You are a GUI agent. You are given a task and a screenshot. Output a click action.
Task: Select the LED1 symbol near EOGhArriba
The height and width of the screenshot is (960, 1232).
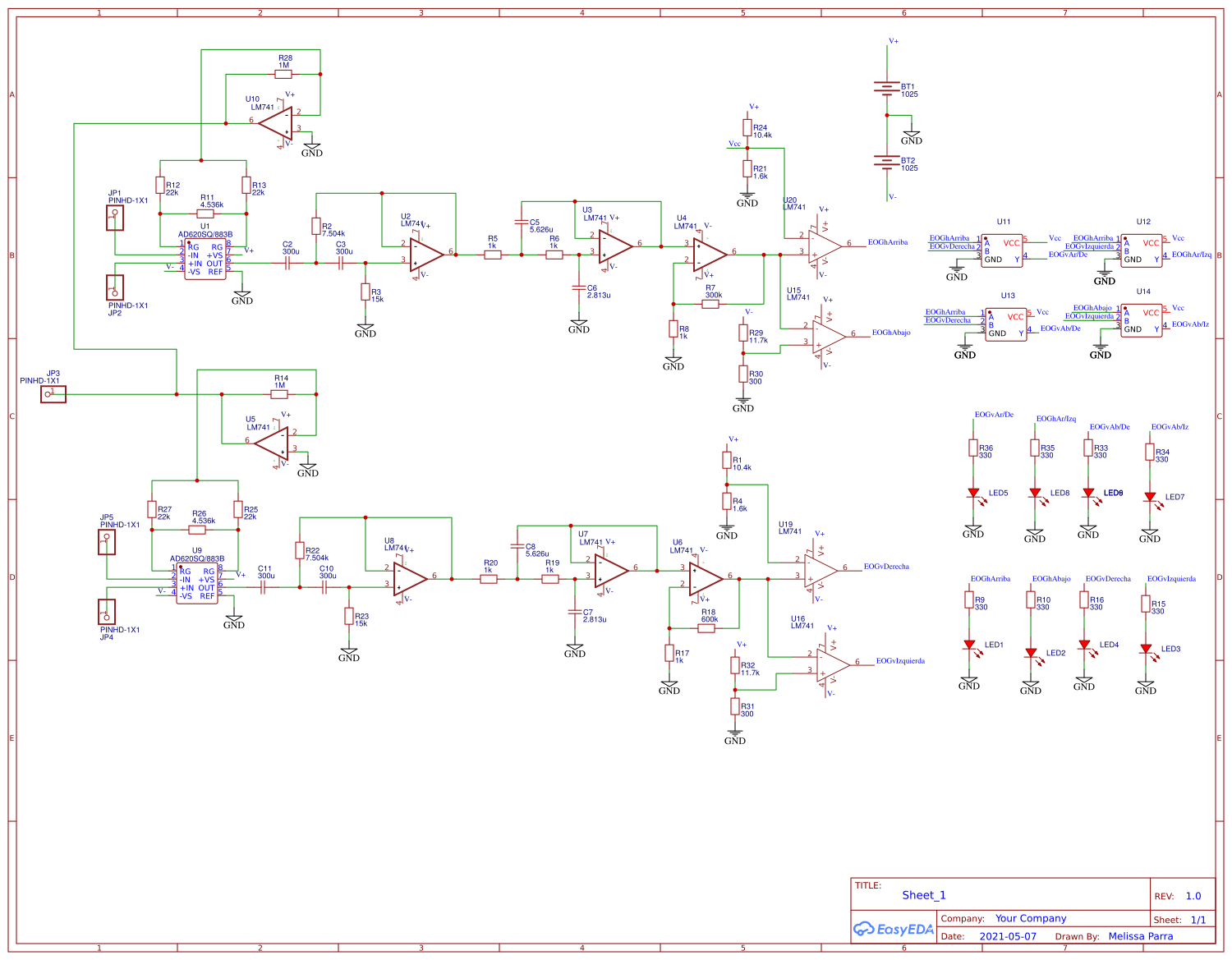click(x=971, y=645)
